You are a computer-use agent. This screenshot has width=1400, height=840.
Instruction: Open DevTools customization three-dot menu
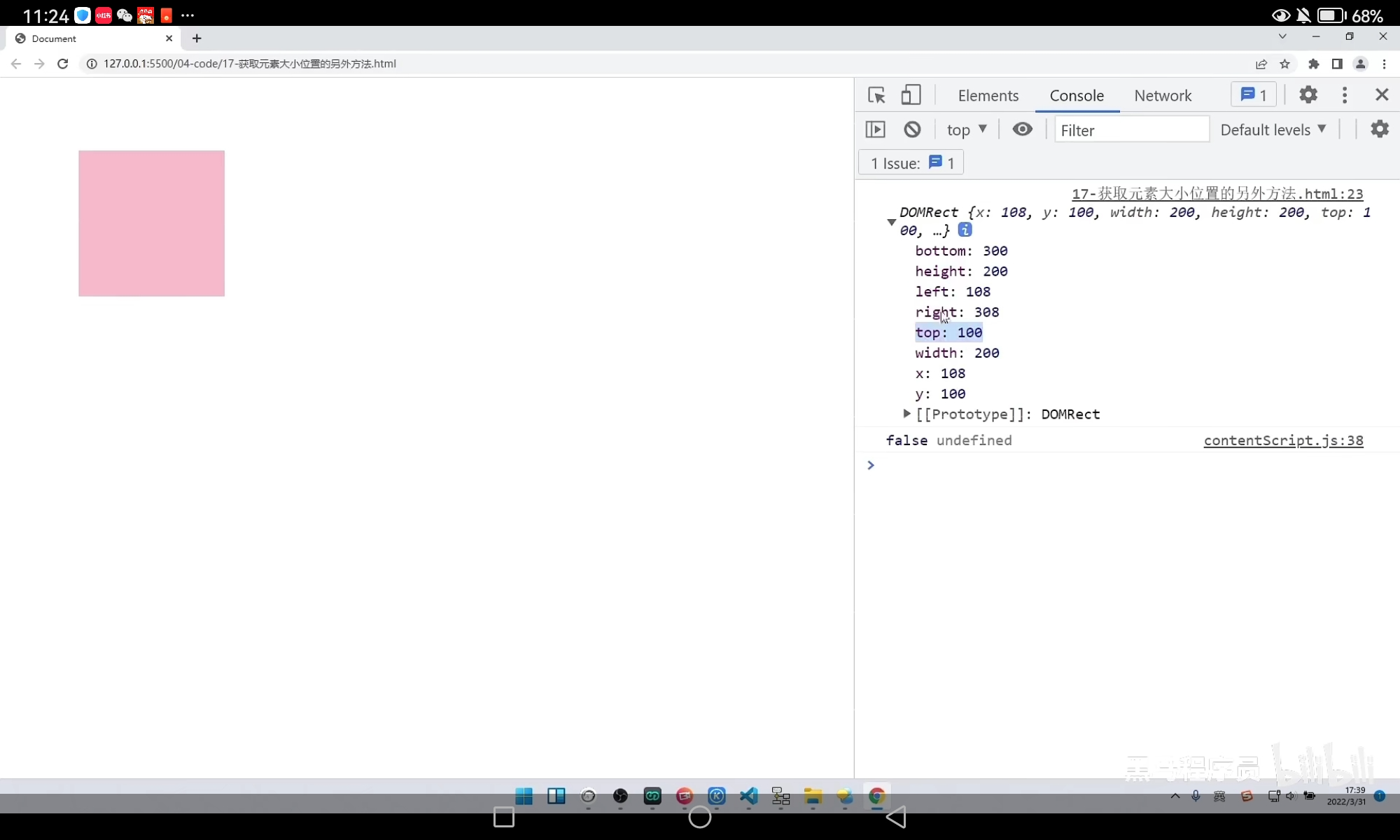(x=1344, y=94)
